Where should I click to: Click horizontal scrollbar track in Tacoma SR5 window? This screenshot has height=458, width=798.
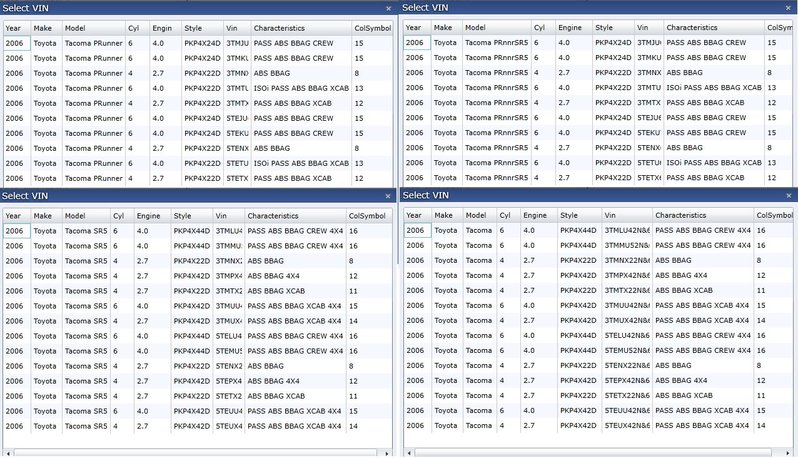195,453
